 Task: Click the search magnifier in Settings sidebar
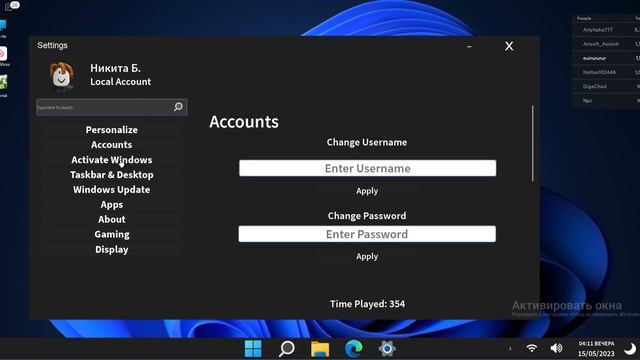[x=178, y=107]
